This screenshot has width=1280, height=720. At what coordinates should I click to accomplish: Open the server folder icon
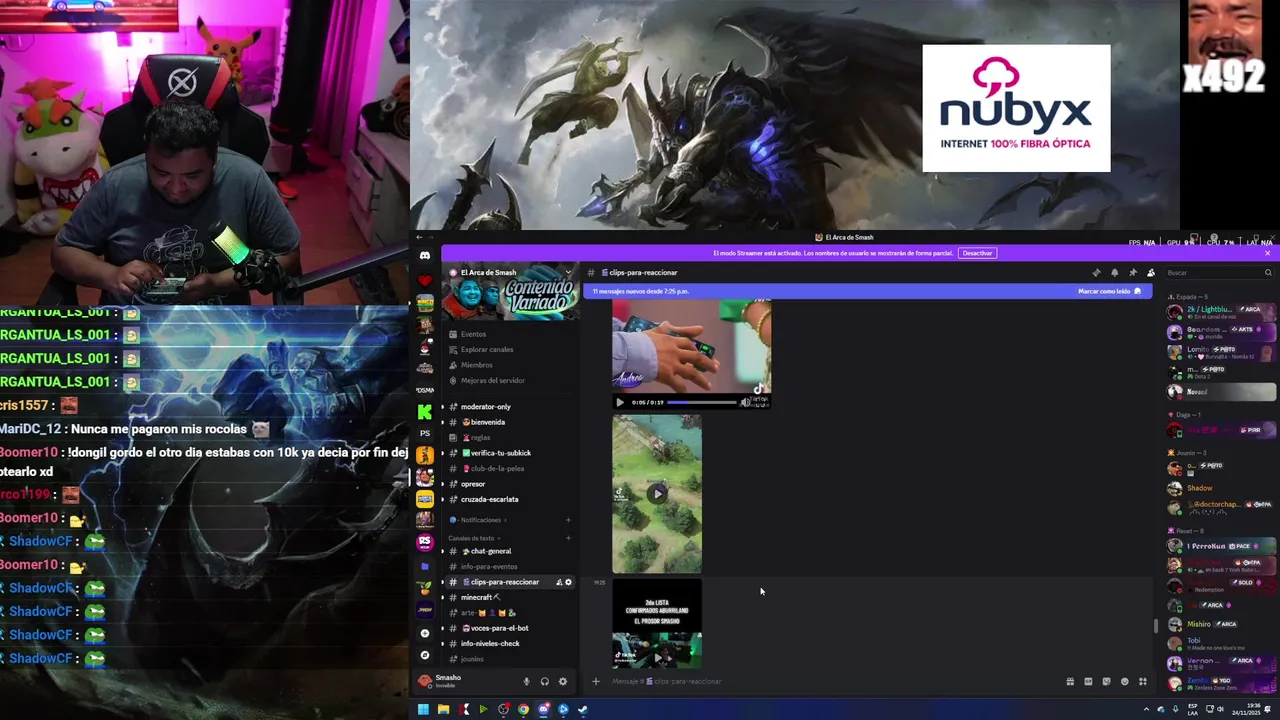click(425, 566)
